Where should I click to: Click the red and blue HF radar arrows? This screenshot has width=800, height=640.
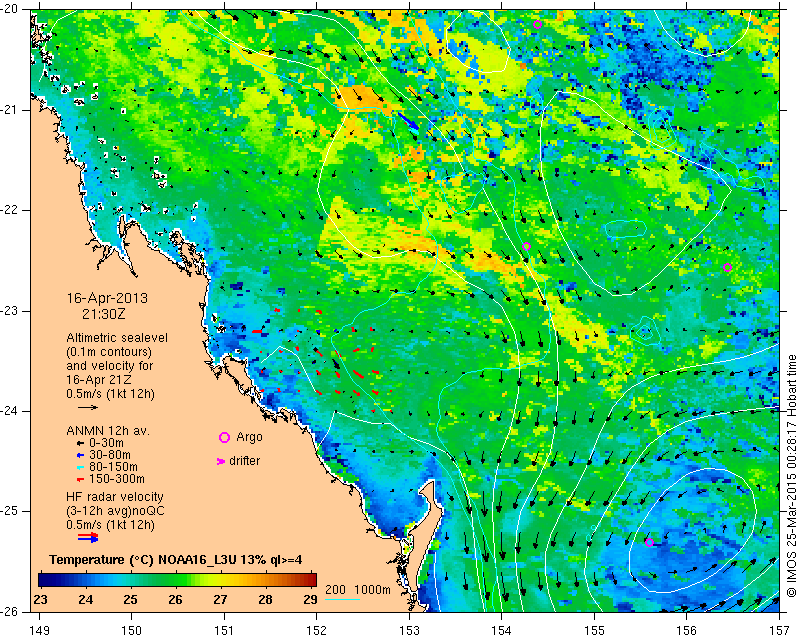tap(88, 537)
